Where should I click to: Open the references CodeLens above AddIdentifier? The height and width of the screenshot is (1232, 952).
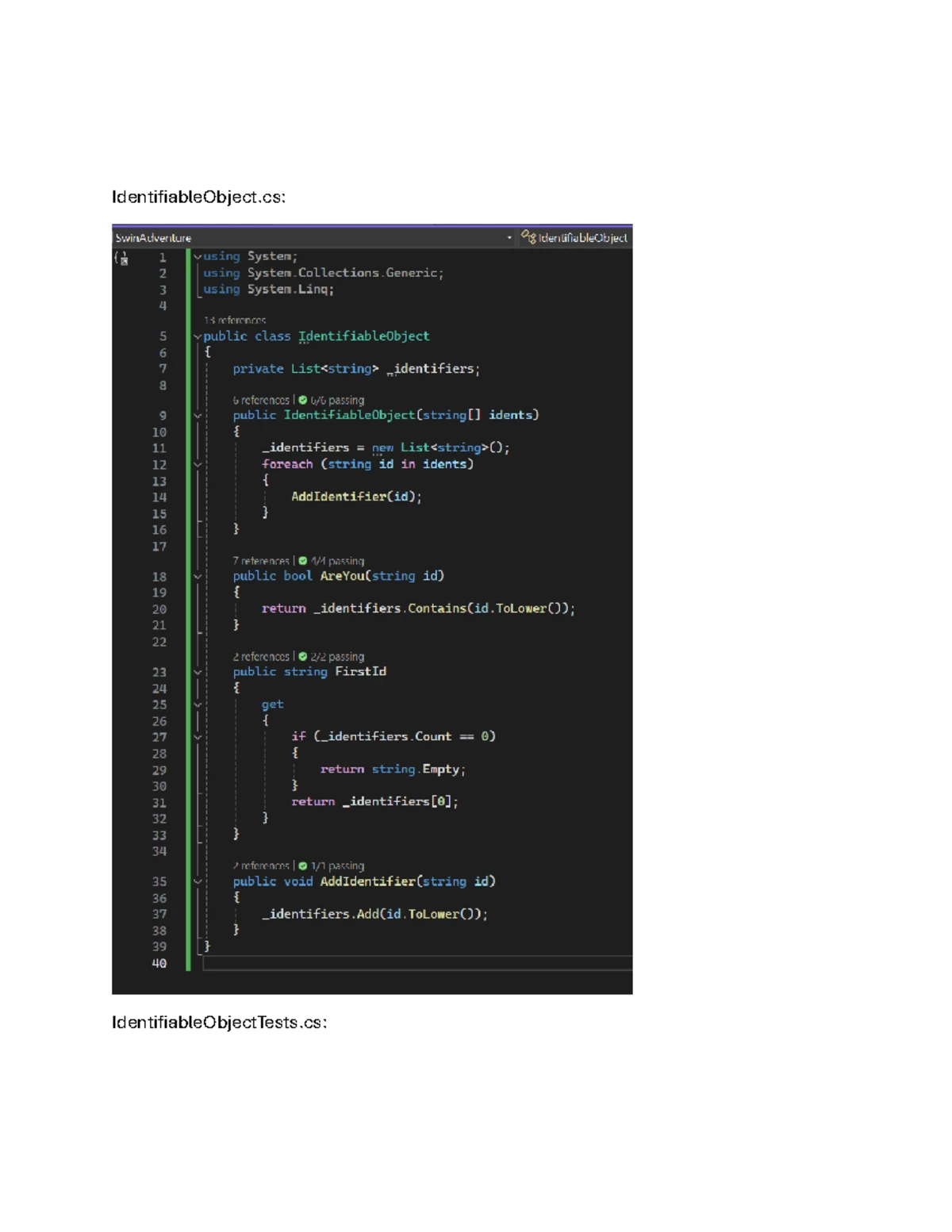[x=261, y=866]
